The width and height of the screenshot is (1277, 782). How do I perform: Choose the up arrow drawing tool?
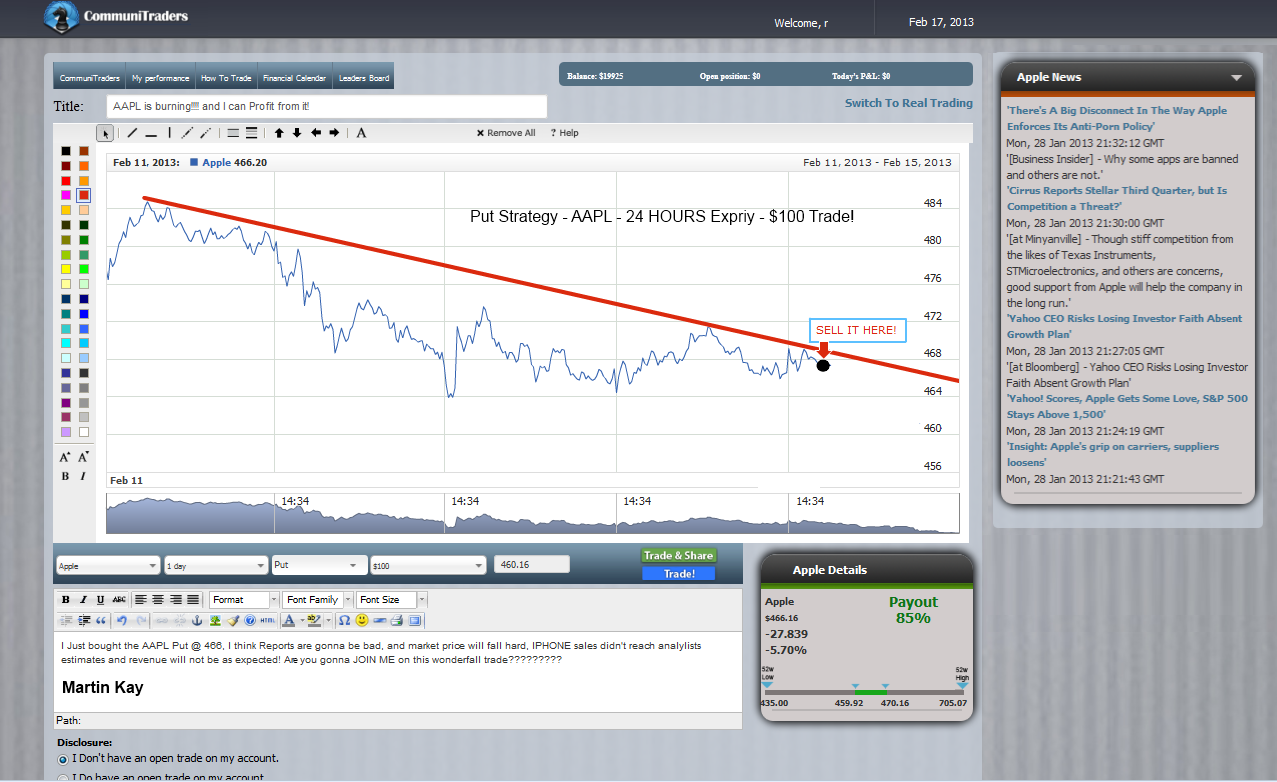click(279, 133)
